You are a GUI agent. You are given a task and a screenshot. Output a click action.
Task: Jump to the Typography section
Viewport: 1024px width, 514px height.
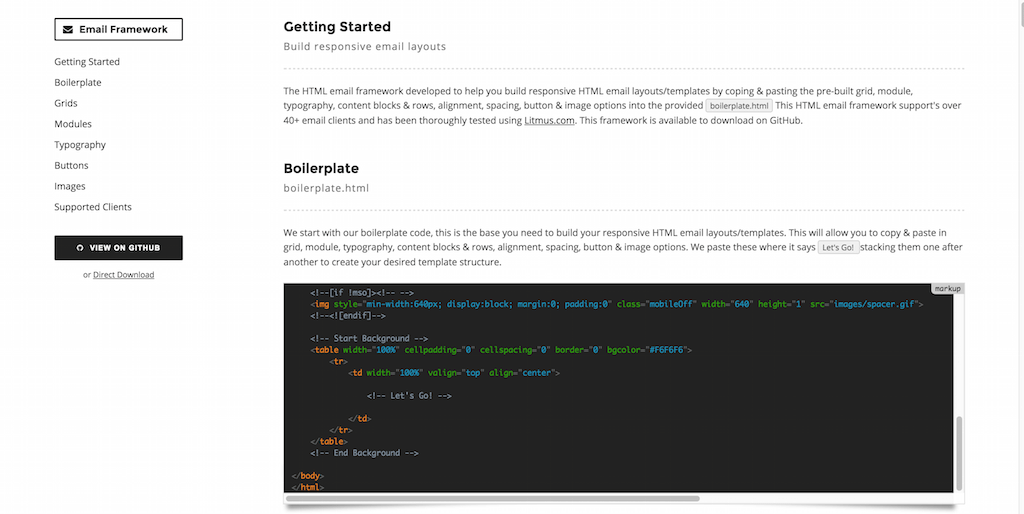click(x=80, y=145)
